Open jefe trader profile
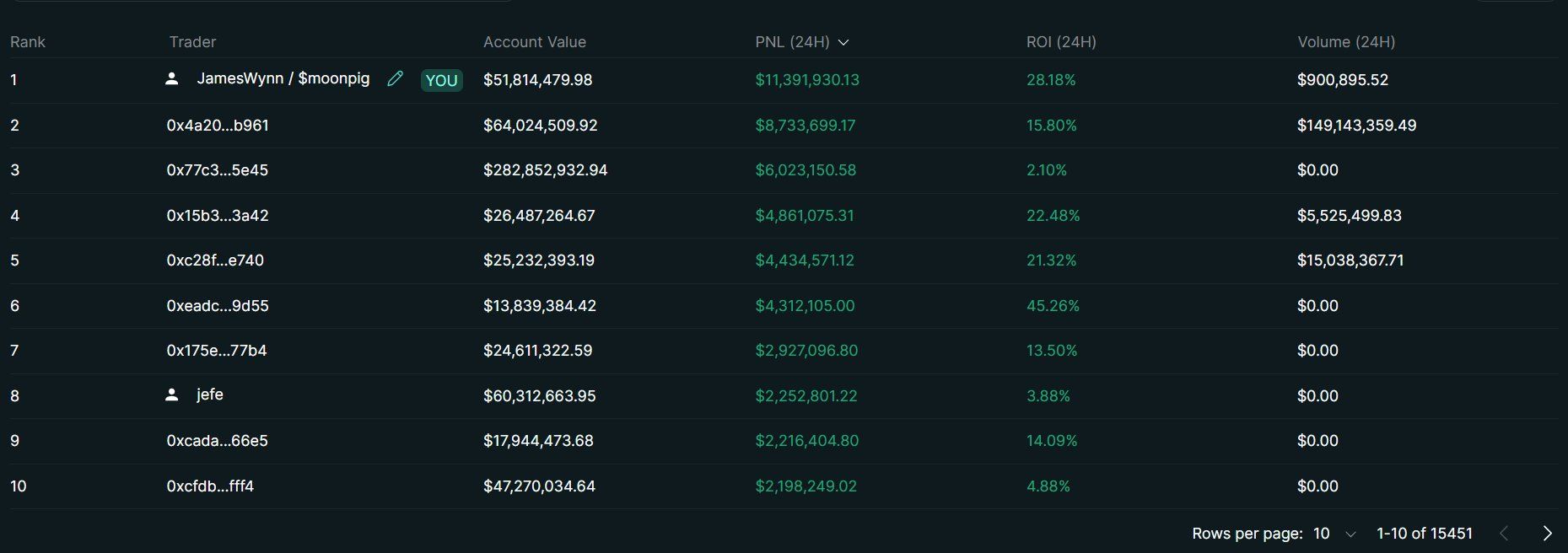 (210, 395)
